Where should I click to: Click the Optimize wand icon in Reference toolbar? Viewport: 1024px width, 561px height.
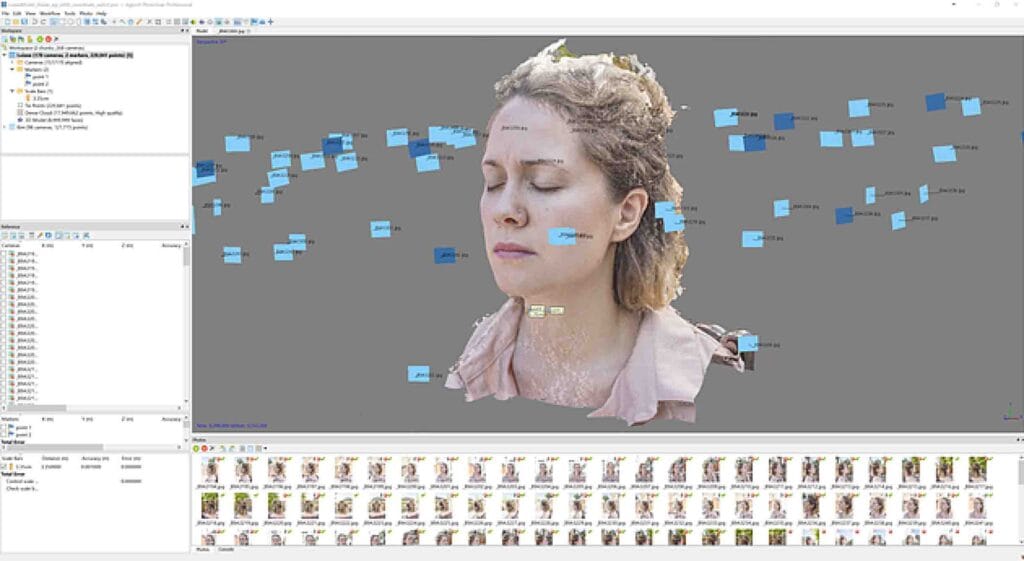[40, 235]
